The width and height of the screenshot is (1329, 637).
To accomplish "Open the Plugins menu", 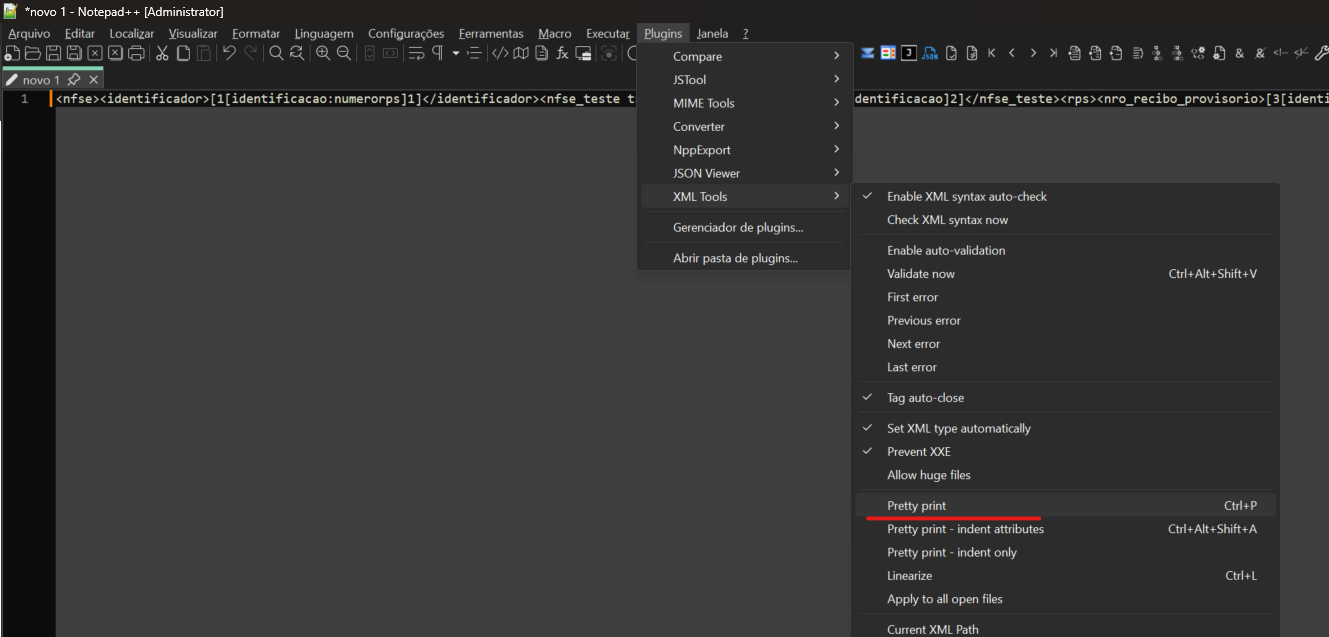I will [x=663, y=33].
